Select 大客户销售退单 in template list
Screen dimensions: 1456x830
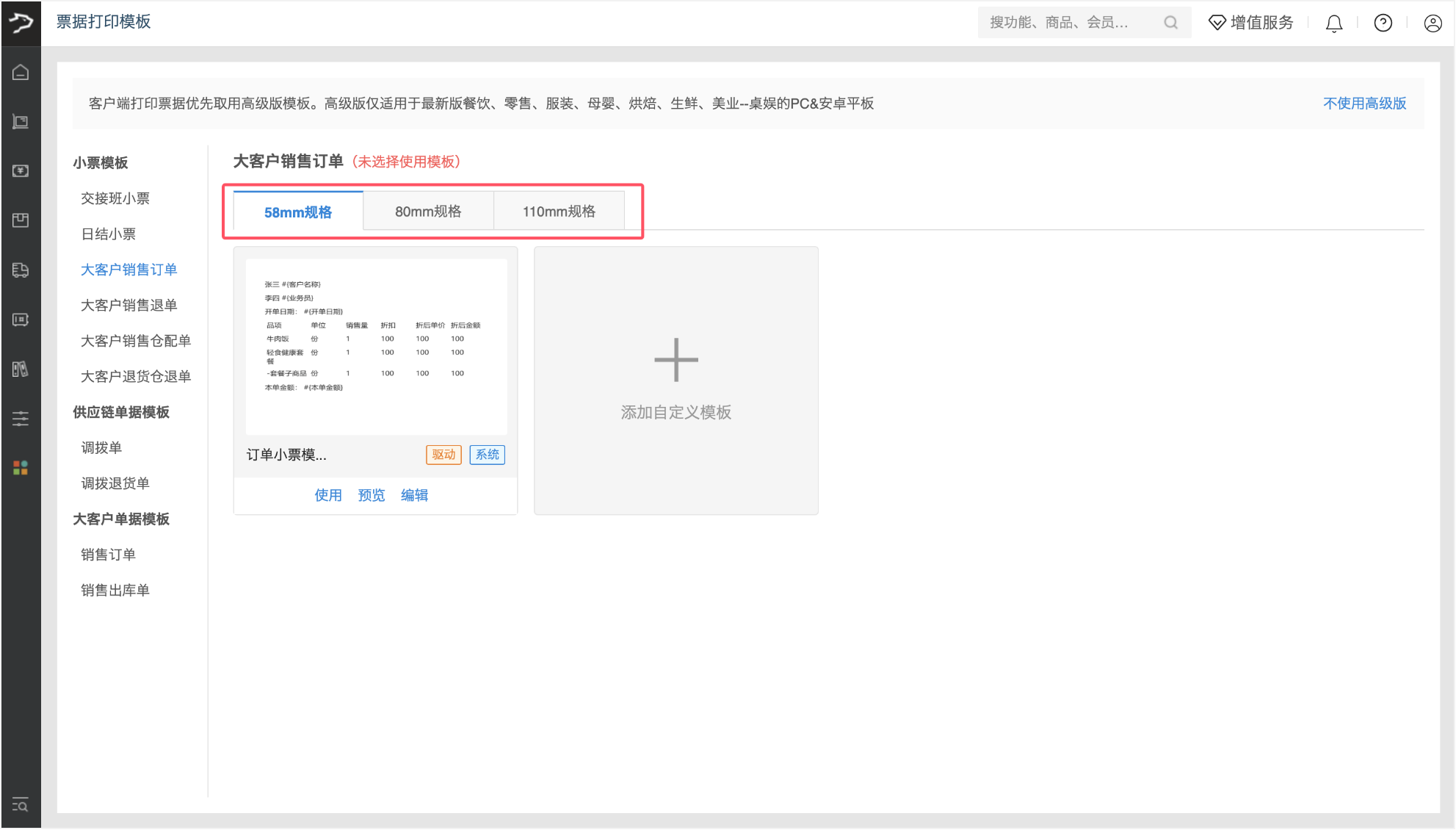[x=129, y=305]
